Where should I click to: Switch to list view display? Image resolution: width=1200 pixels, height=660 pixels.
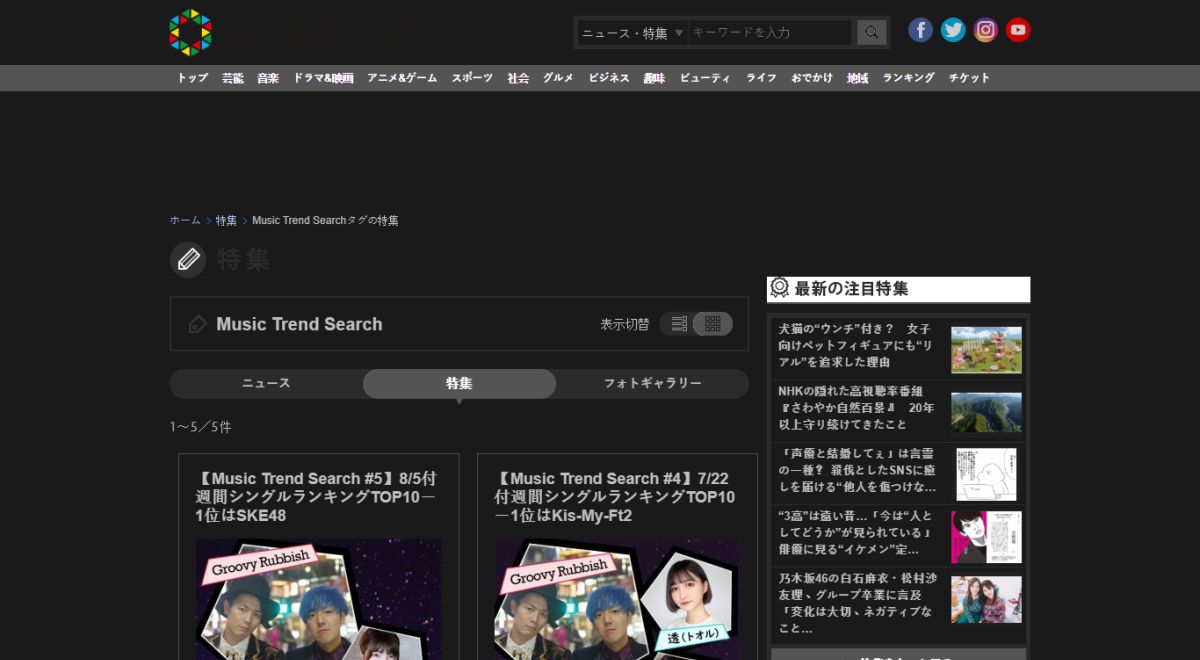(x=679, y=324)
